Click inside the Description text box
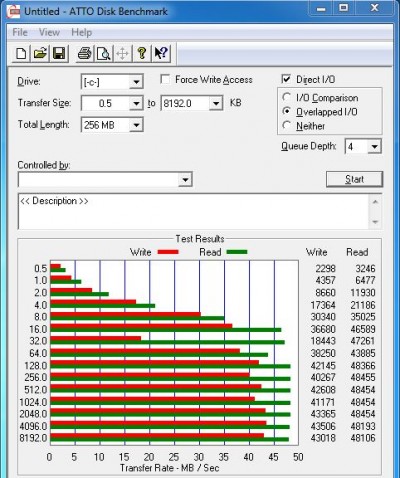The height and width of the screenshot is (478, 400). pyautogui.click(x=193, y=212)
